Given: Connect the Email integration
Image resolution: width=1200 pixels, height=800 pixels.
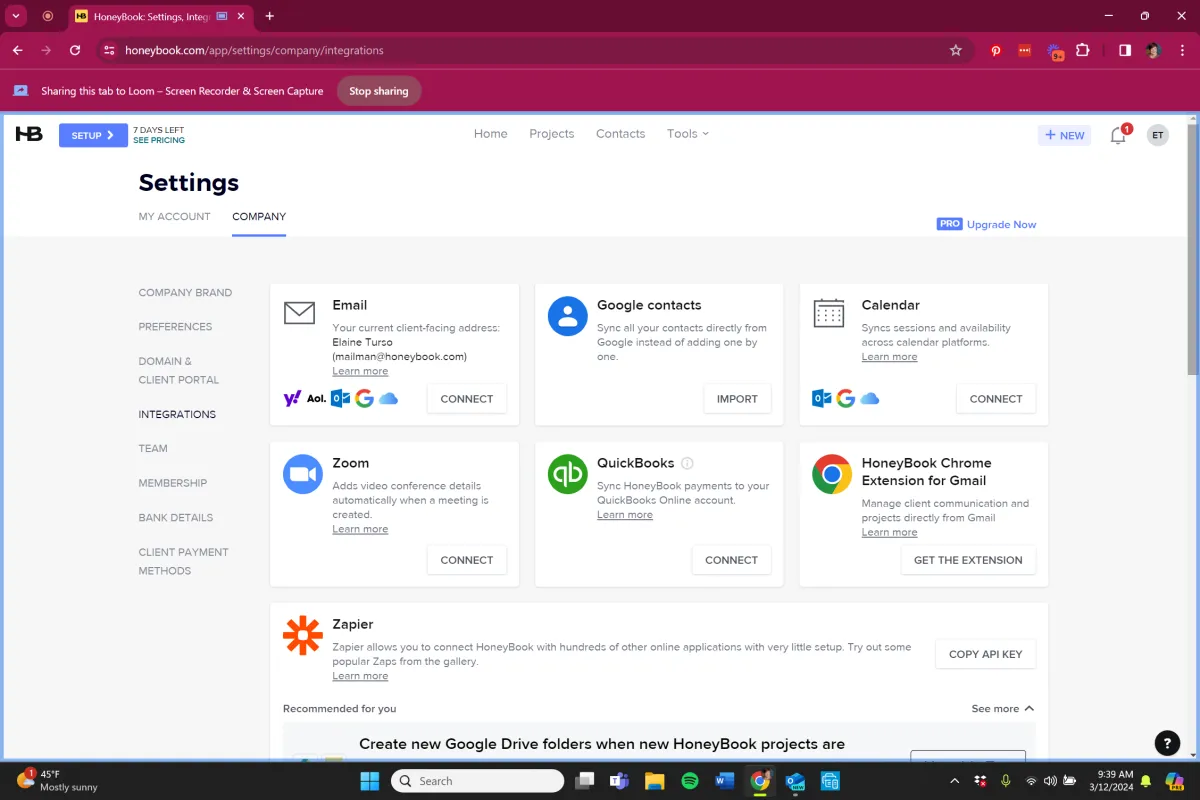Looking at the screenshot, I should [x=467, y=399].
